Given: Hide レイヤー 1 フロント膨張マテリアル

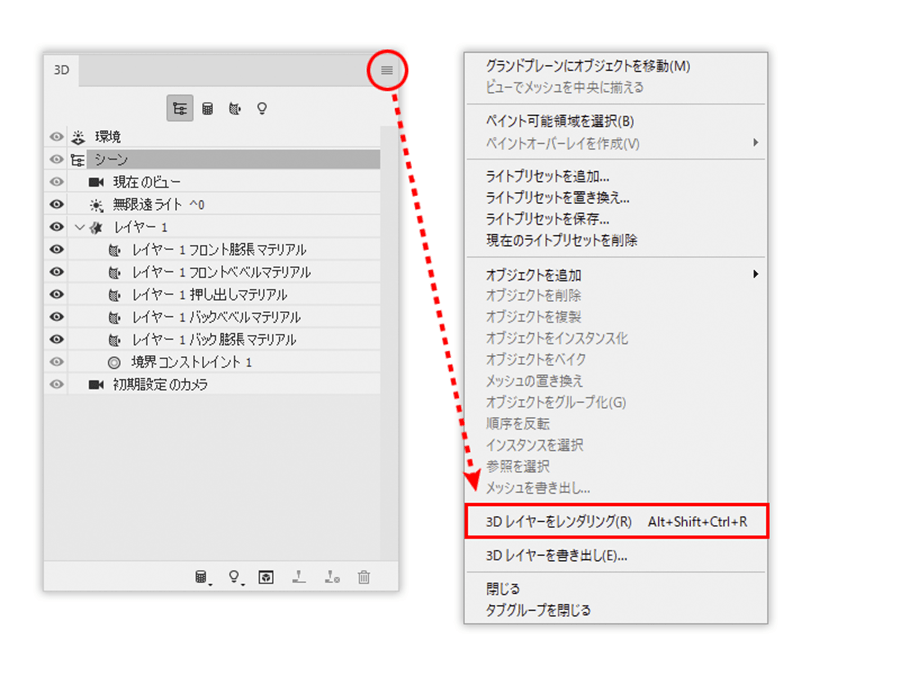Looking at the screenshot, I should click(x=56, y=249).
